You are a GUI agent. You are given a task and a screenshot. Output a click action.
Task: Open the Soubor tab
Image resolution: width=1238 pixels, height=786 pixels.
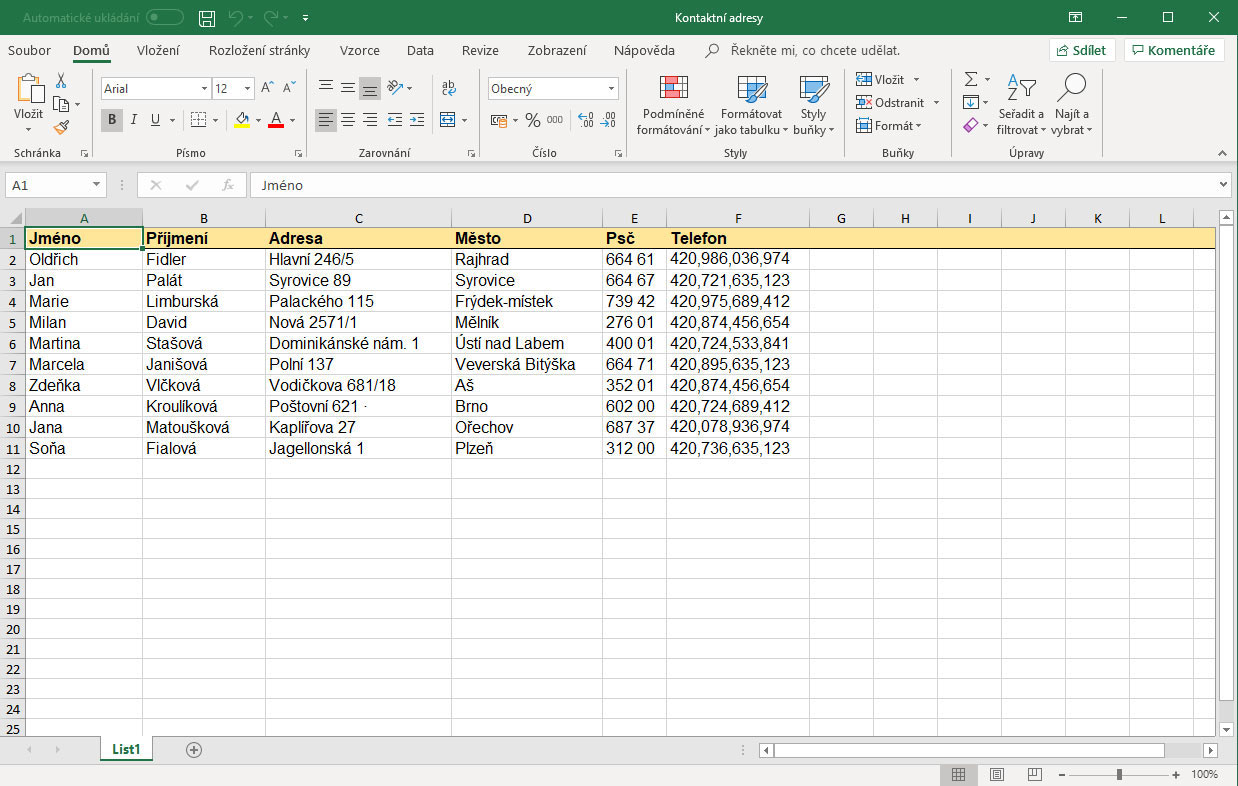pos(29,50)
